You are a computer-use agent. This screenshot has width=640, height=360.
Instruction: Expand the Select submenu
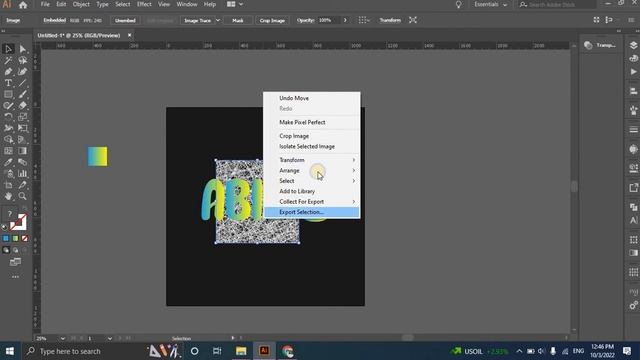(312, 181)
